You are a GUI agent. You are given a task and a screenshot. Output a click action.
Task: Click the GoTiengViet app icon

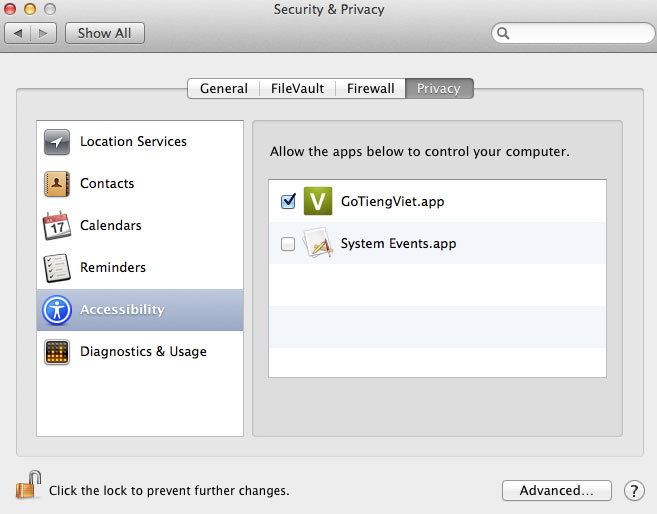(x=318, y=201)
